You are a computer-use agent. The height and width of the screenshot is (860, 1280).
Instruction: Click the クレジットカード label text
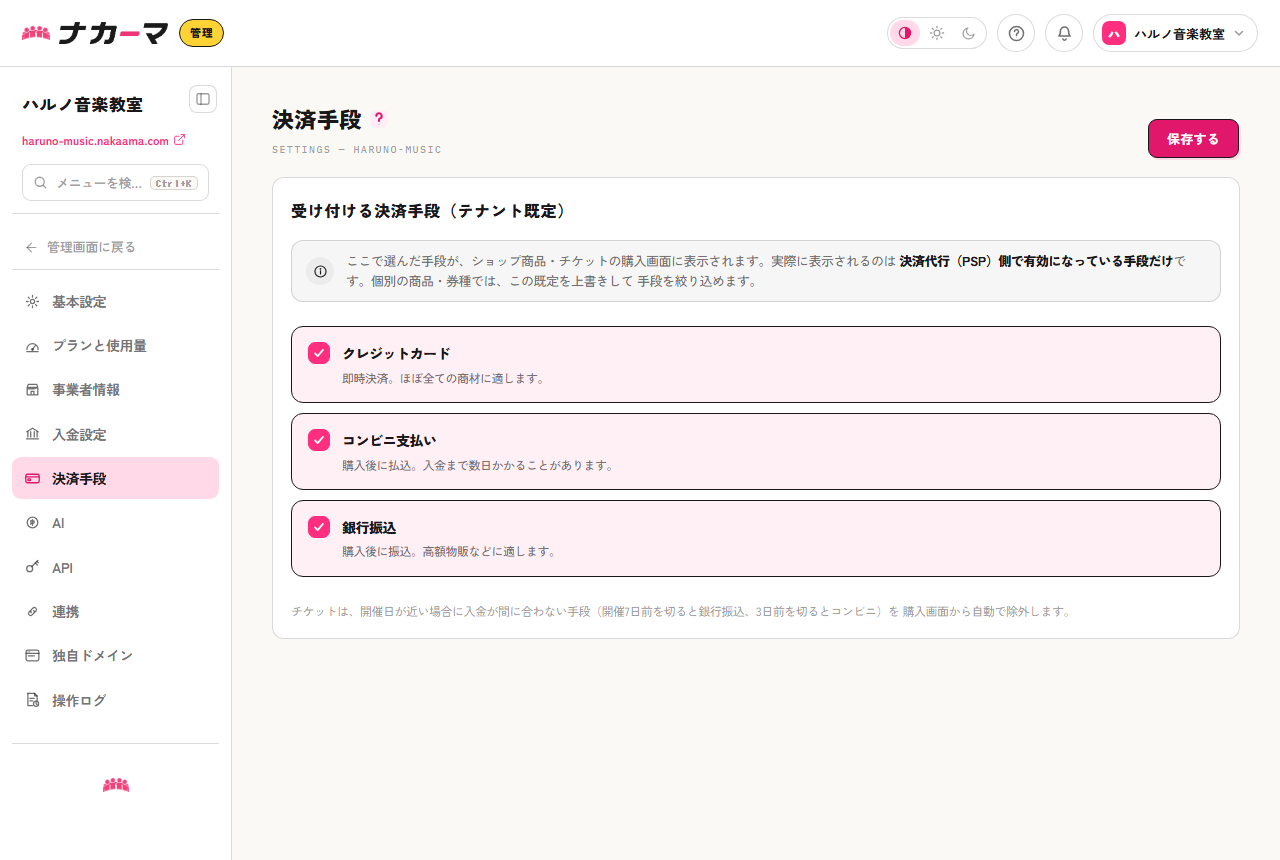pyautogui.click(x=396, y=353)
